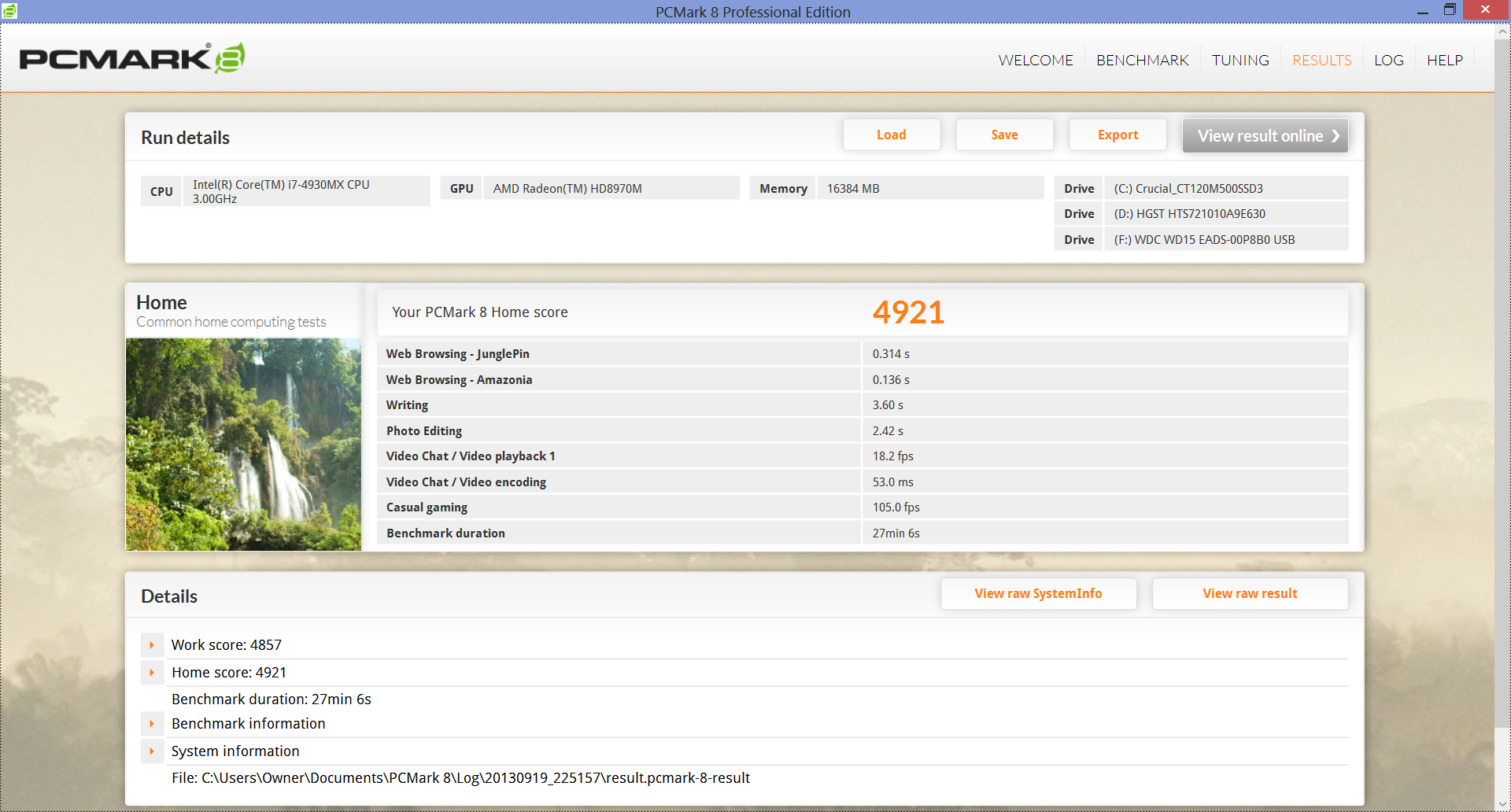
Task: Click drive (F:) WDC WD15 EADS USB
Action: click(1204, 240)
